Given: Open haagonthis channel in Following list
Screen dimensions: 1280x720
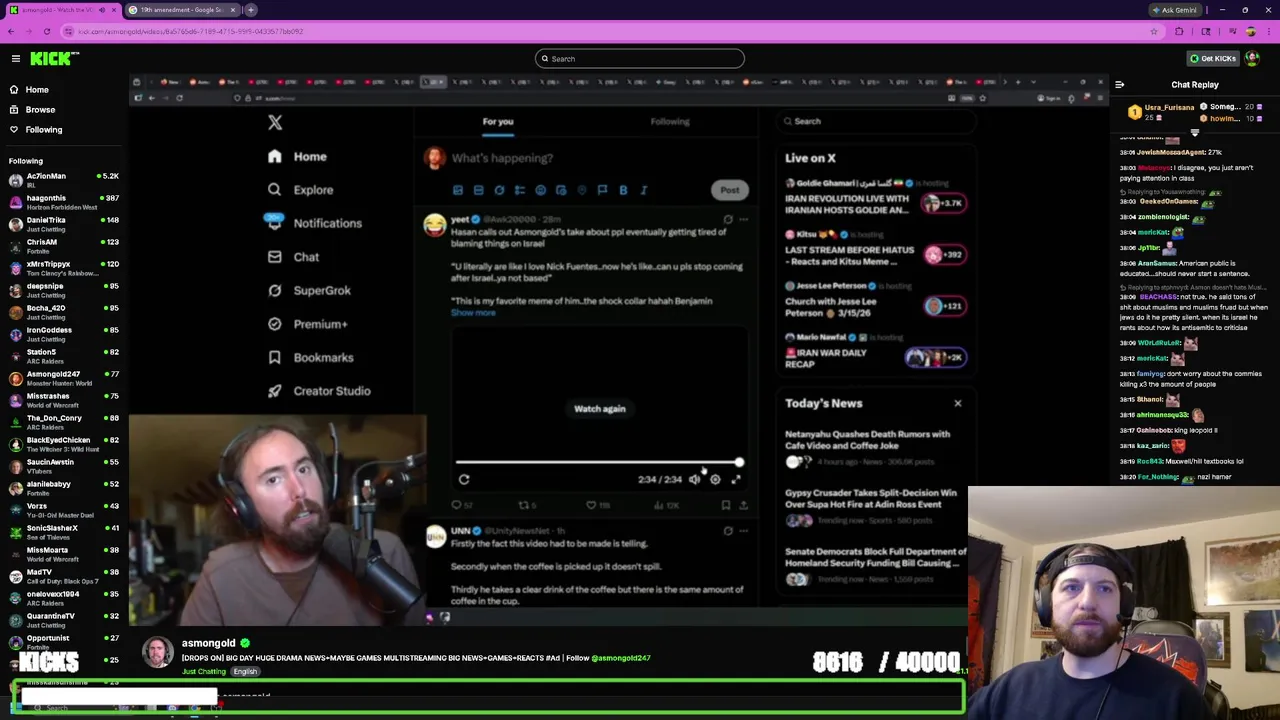Looking at the screenshot, I should point(62,202).
